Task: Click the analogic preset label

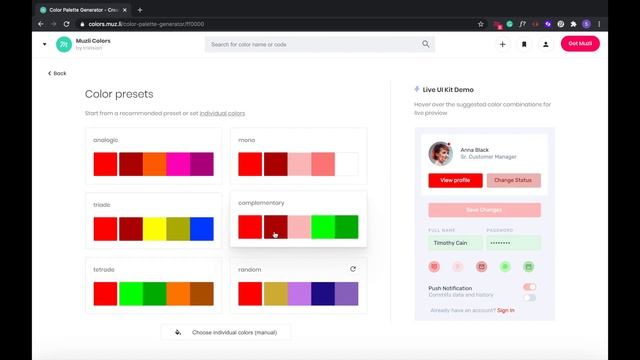Action: (105, 140)
